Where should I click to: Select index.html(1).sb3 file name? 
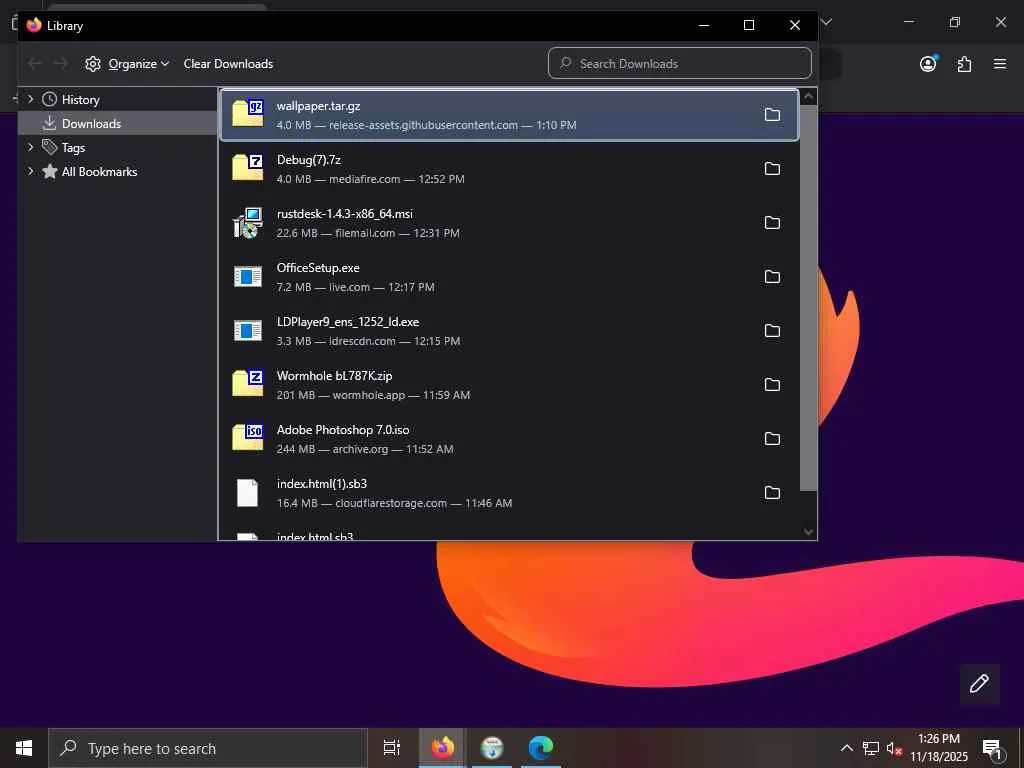tap(321, 484)
